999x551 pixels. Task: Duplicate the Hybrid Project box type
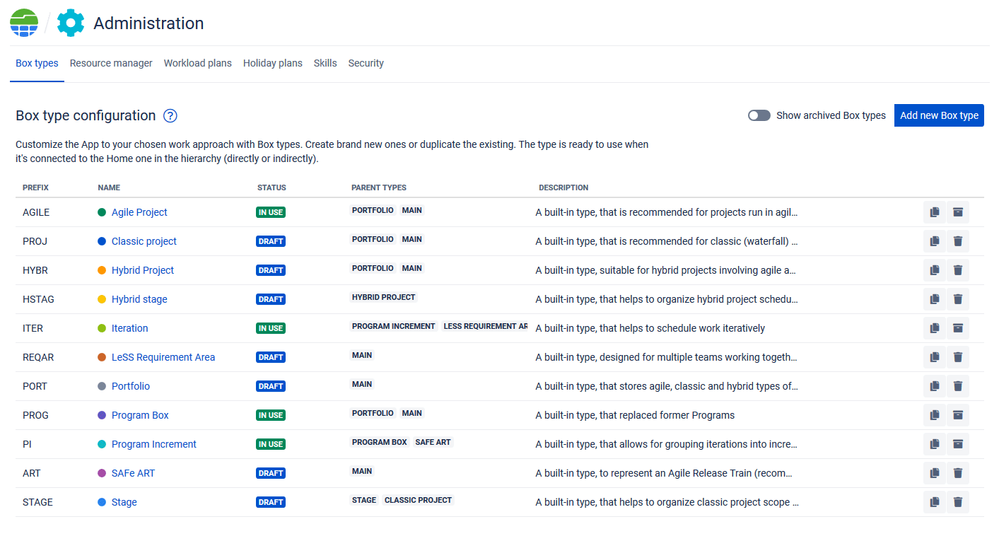(x=934, y=270)
